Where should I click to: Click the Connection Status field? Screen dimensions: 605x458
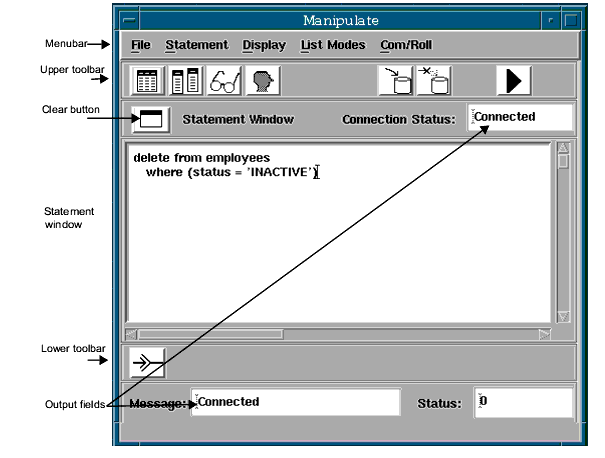(x=520, y=117)
